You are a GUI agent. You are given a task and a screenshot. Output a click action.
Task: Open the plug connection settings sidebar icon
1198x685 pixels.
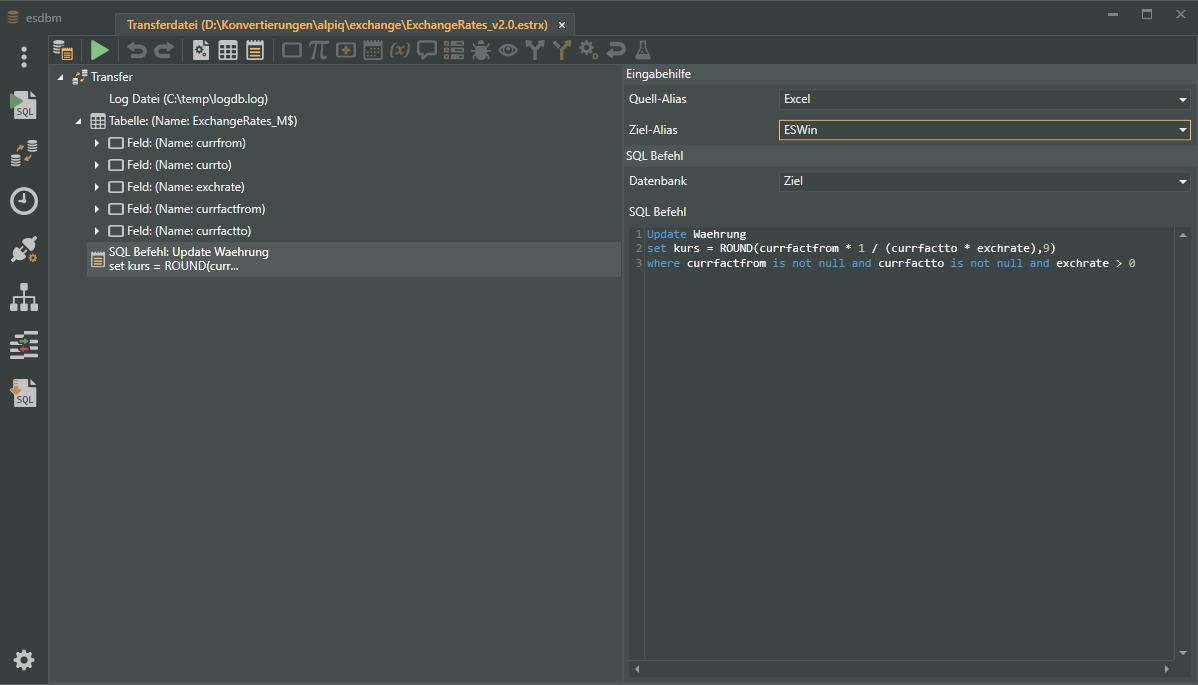[x=24, y=249]
